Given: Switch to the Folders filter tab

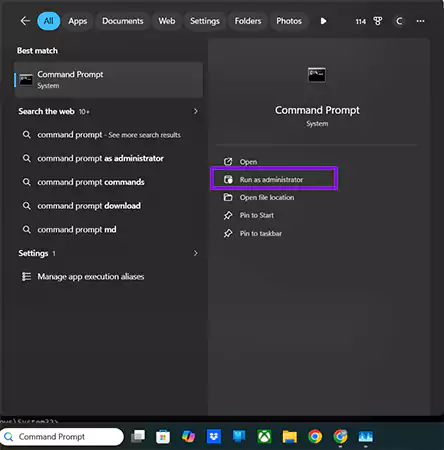Looking at the screenshot, I should click(248, 21).
